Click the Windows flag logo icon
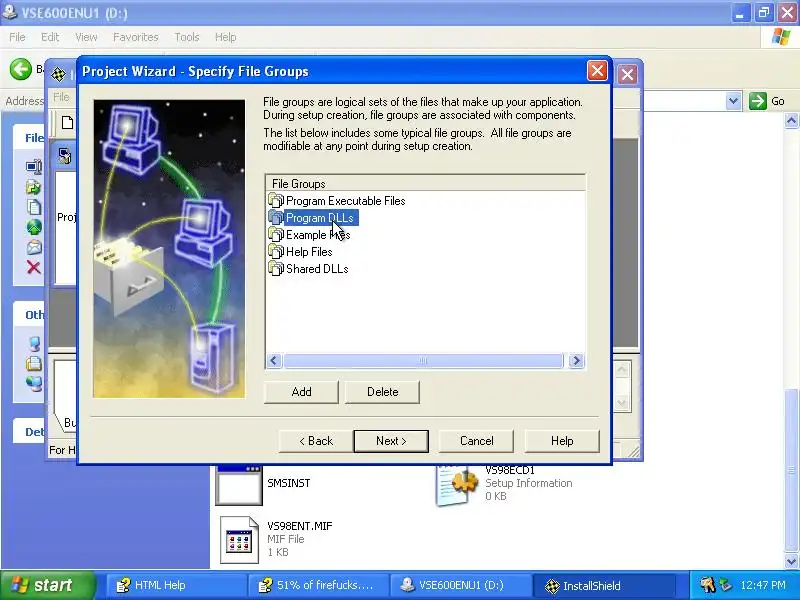The image size is (800, 600). click(781, 37)
